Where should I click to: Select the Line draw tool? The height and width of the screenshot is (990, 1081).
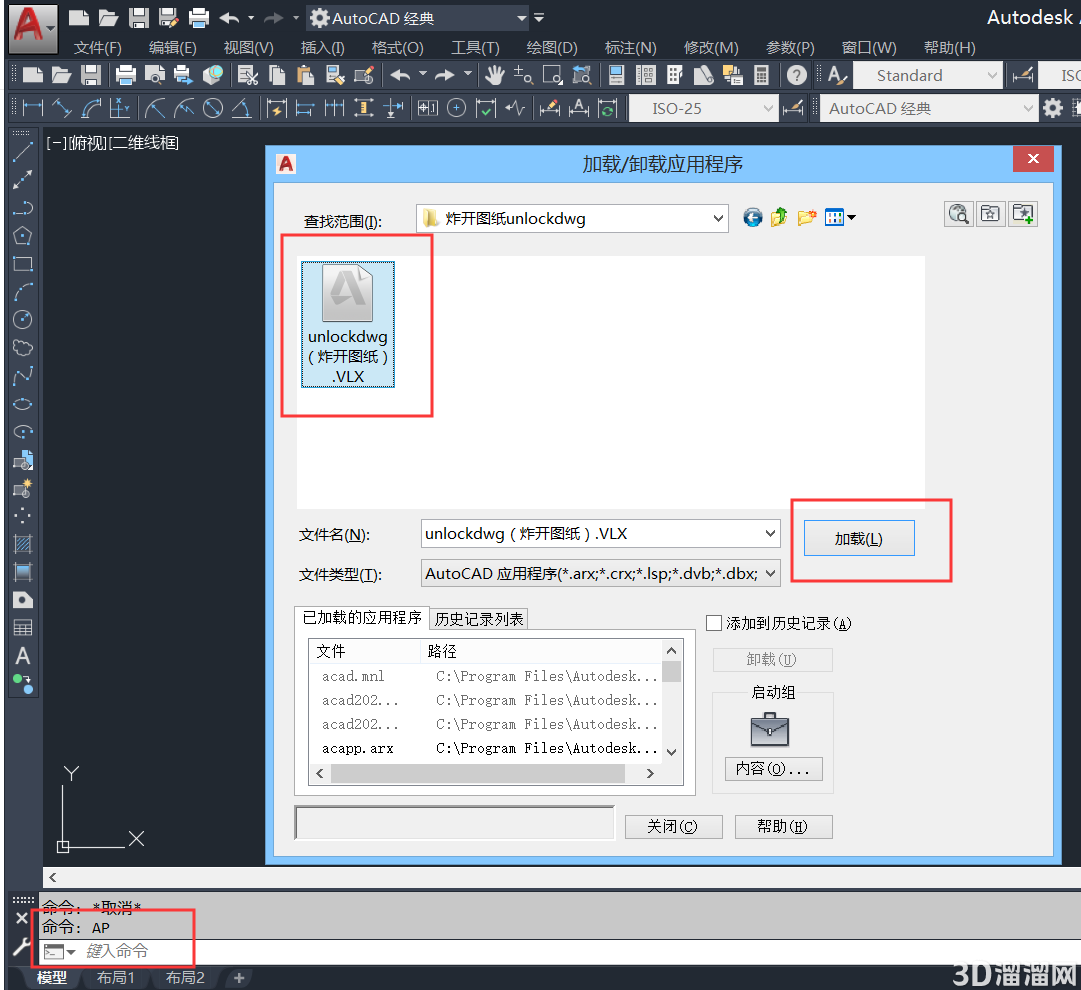click(x=23, y=152)
